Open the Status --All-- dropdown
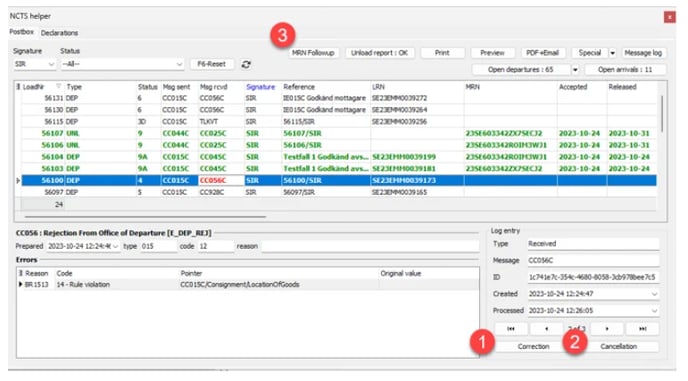Image resolution: width=688 pixels, height=381 pixels. 179,64
